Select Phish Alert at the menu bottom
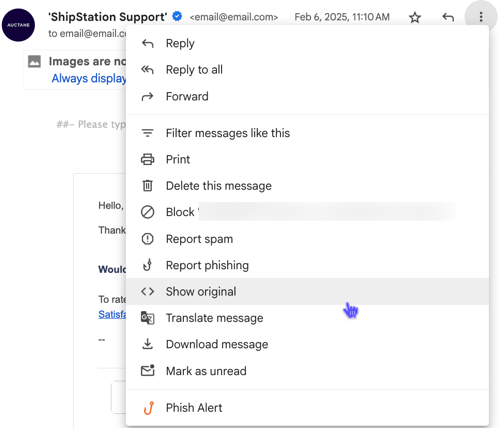This screenshot has width=500, height=428. pyautogui.click(x=307, y=408)
